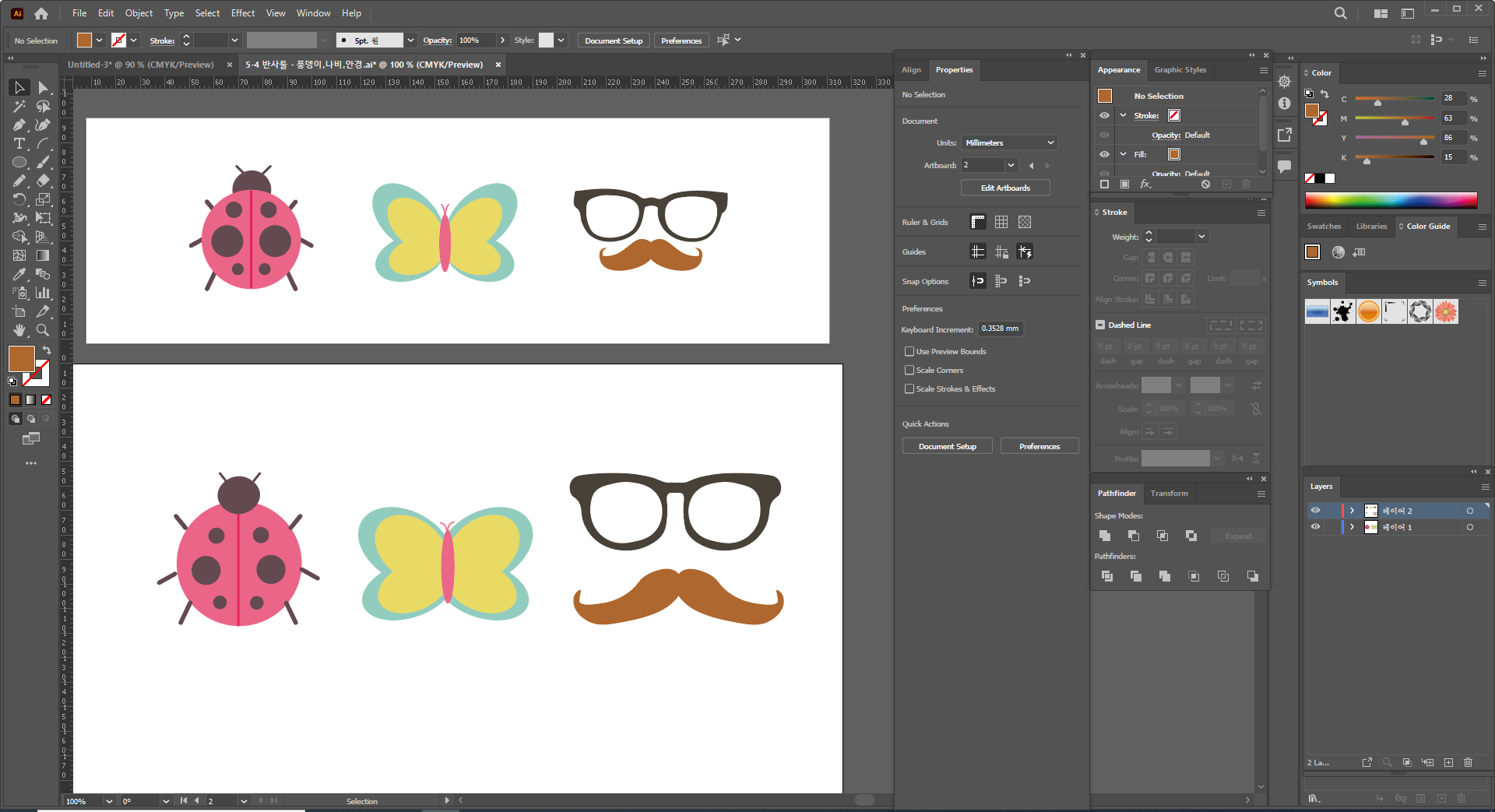
Task: Click the color spectrum bar
Action: tap(1391, 201)
